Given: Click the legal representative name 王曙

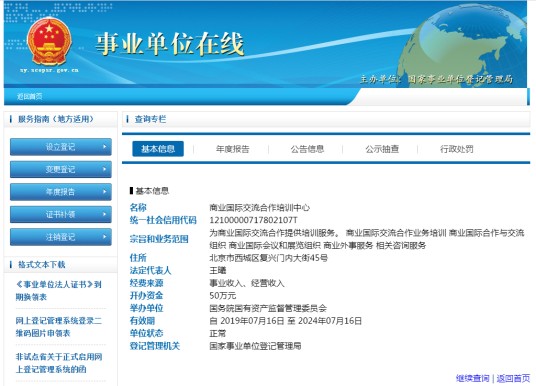Looking at the screenshot, I should 217,270.
